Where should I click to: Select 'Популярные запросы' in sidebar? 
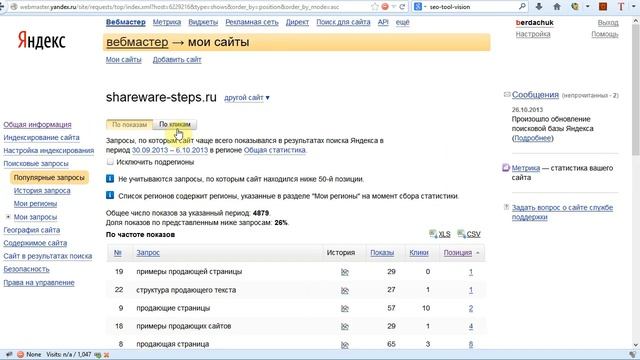(x=49, y=178)
